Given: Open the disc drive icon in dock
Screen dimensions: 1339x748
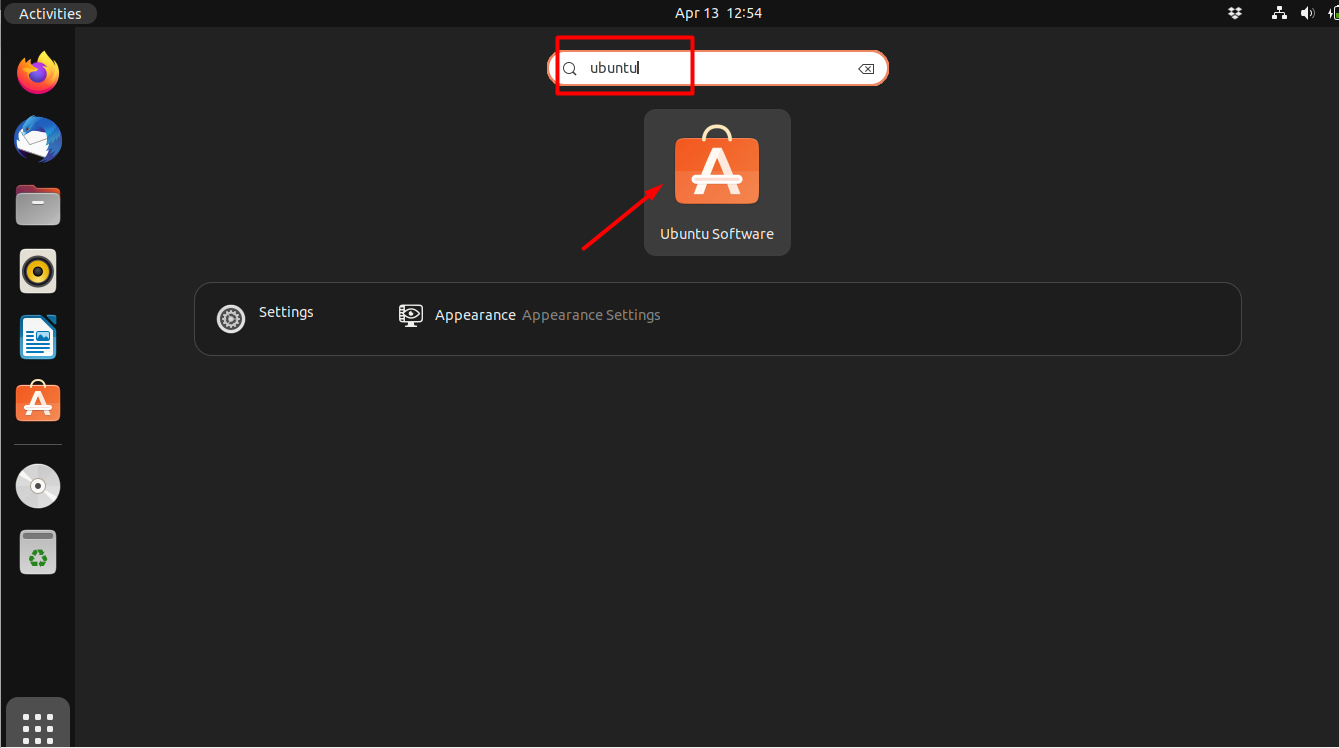Looking at the screenshot, I should coord(38,487).
